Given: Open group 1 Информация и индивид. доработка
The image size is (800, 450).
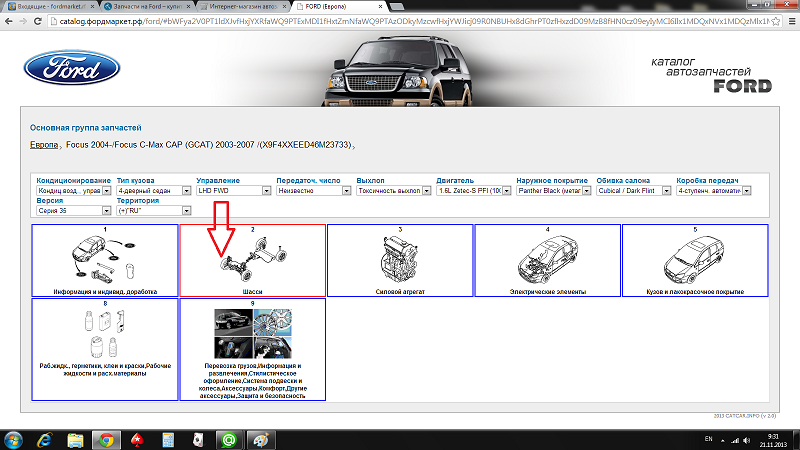Looking at the screenshot, I should click(x=105, y=260).
